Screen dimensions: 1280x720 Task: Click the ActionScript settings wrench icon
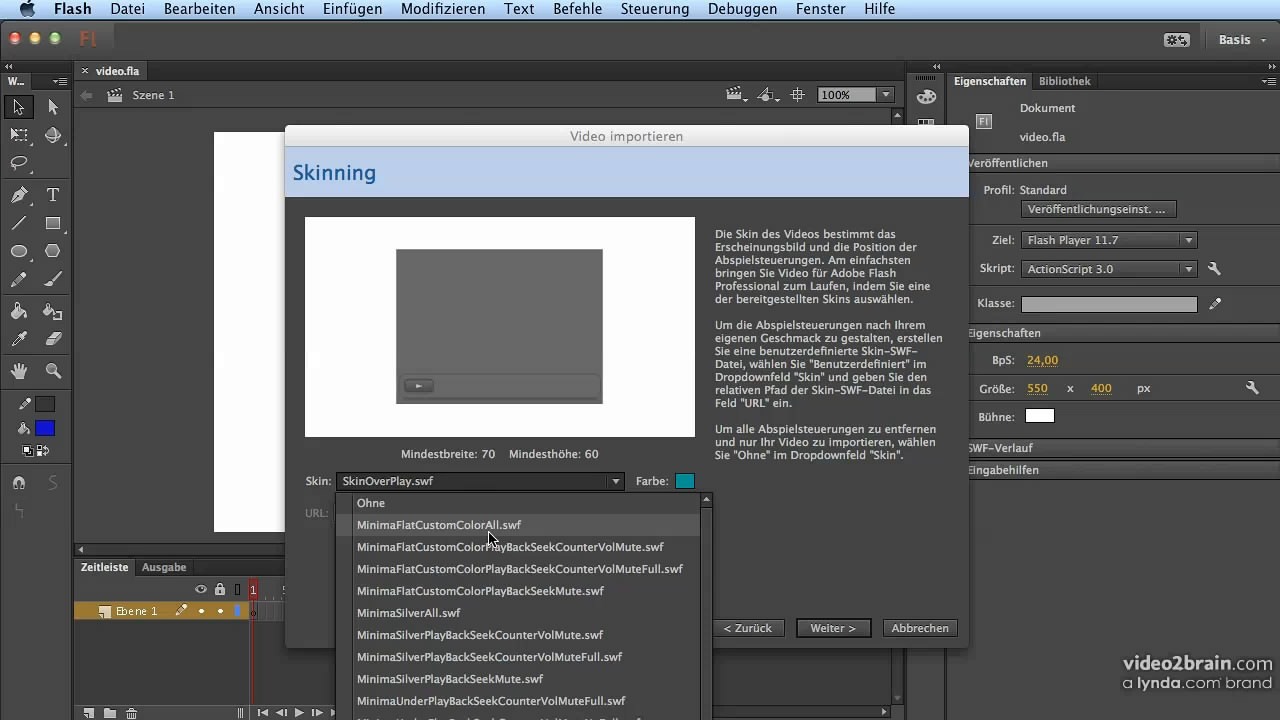pyautogui.click(x=1214, y=269)
